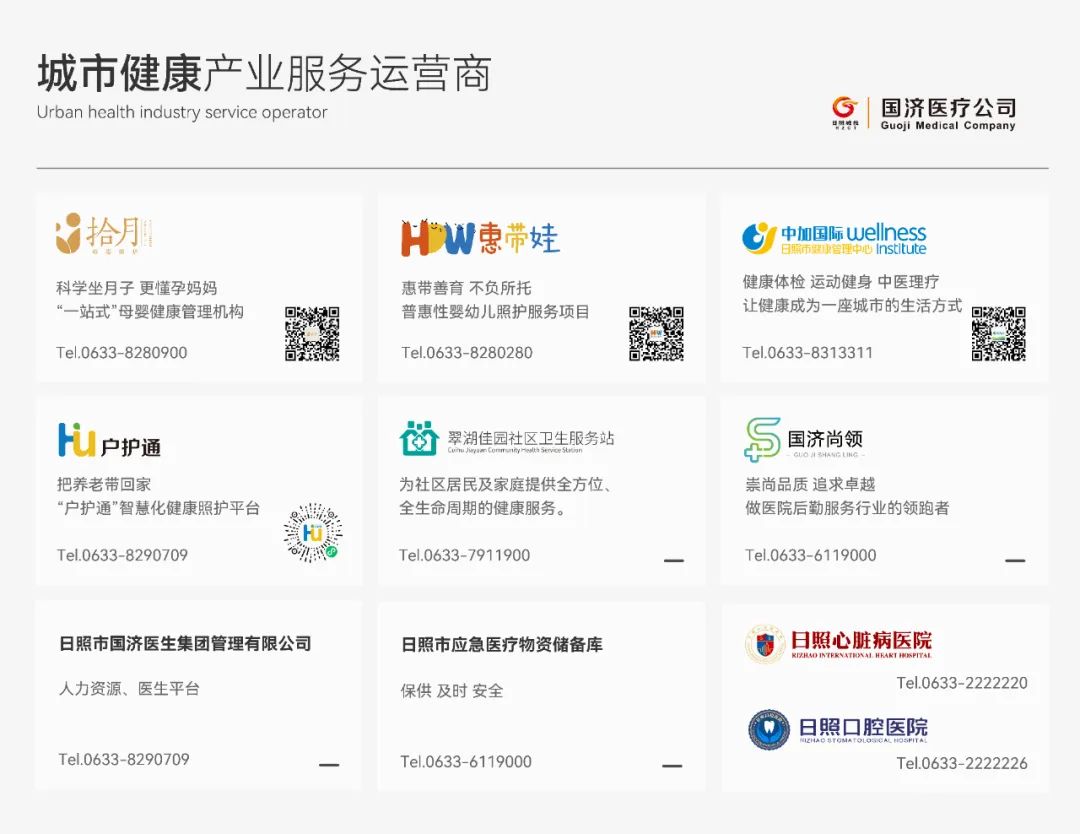Click the “户护通”智慧化健康照护平台 line
Image resolution: width=1080 pixels, height=834 pixels.
pyautogui.click(x=158, y=508)
